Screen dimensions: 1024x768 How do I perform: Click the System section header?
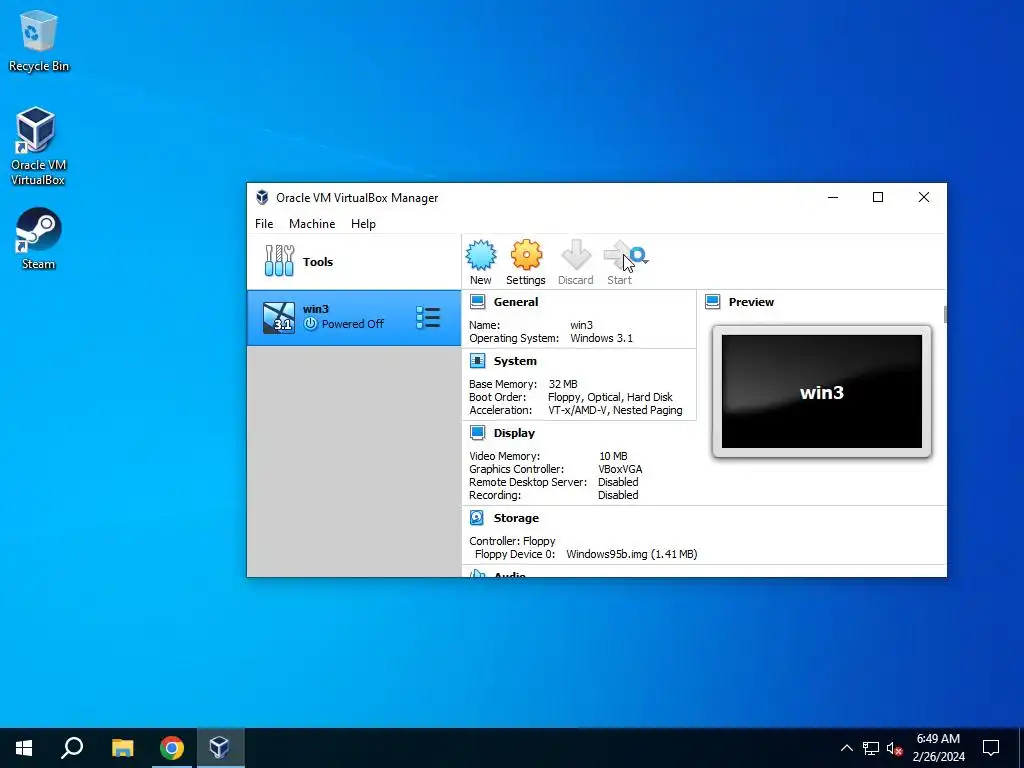(x=515, y=361)
